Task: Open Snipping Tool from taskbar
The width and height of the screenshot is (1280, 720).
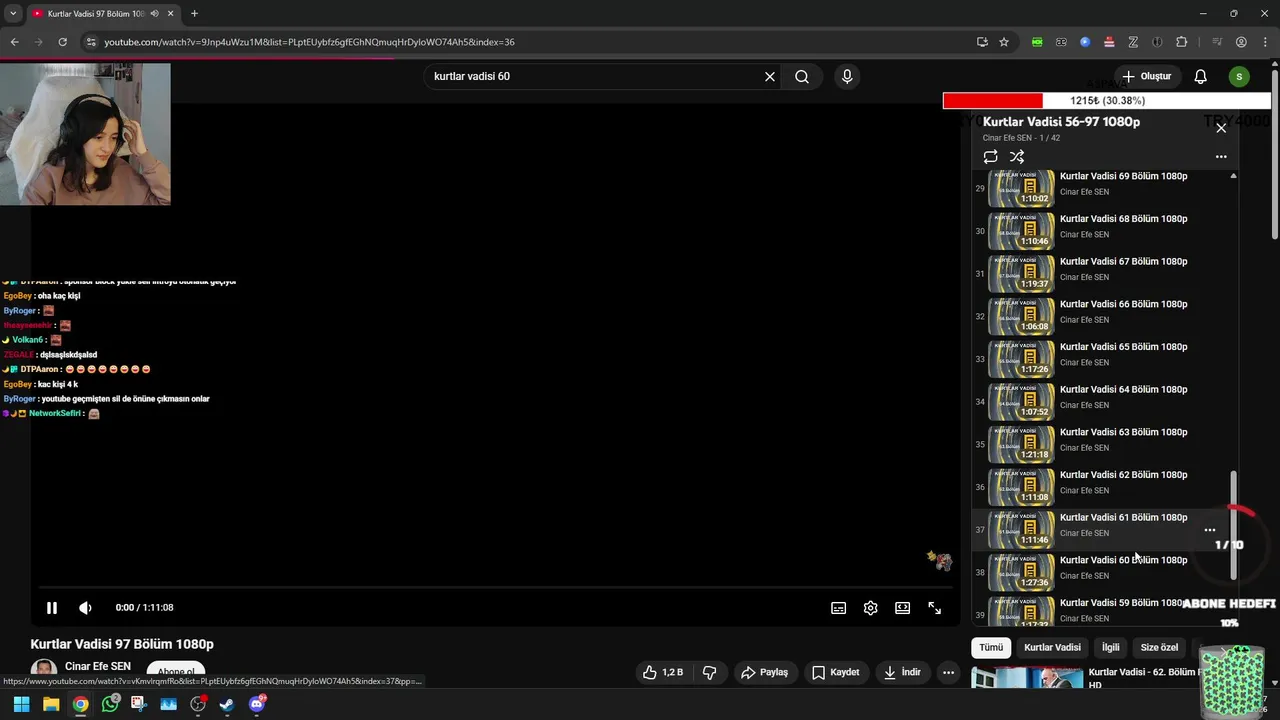Action: [x=138, y=704]
